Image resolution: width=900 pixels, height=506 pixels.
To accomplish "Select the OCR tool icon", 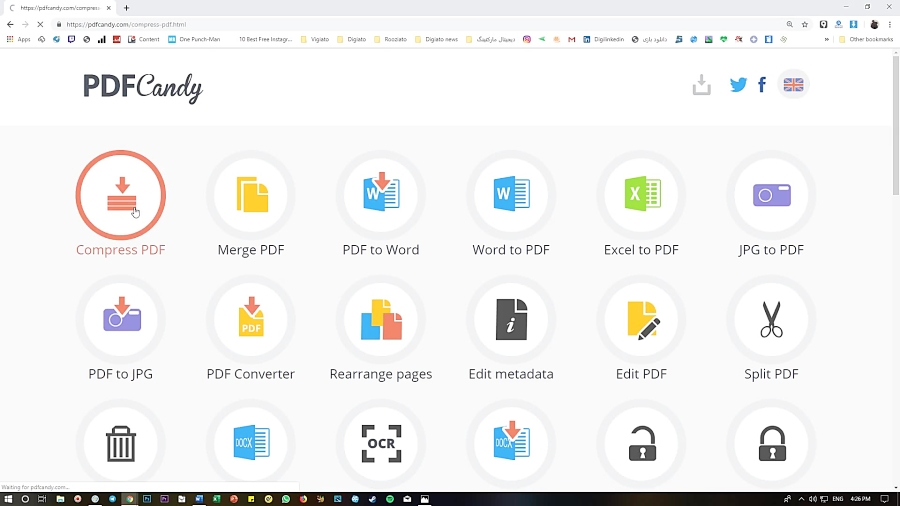I will point(381,443).
